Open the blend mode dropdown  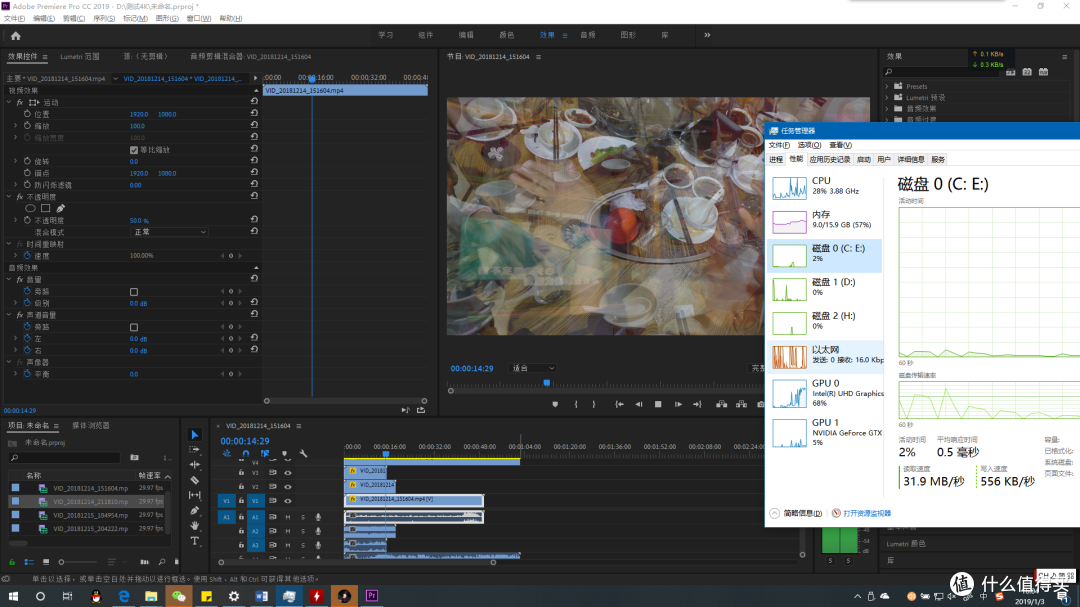click(169, 232)
